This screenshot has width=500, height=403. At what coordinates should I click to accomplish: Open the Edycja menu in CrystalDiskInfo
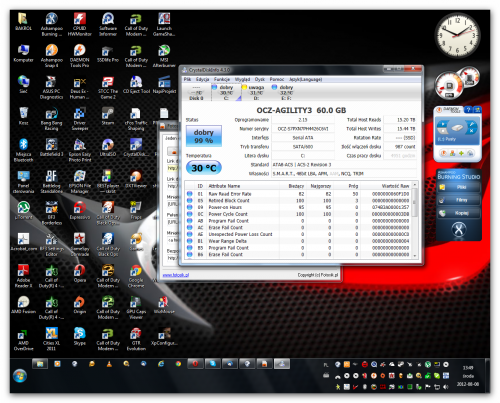202,79
